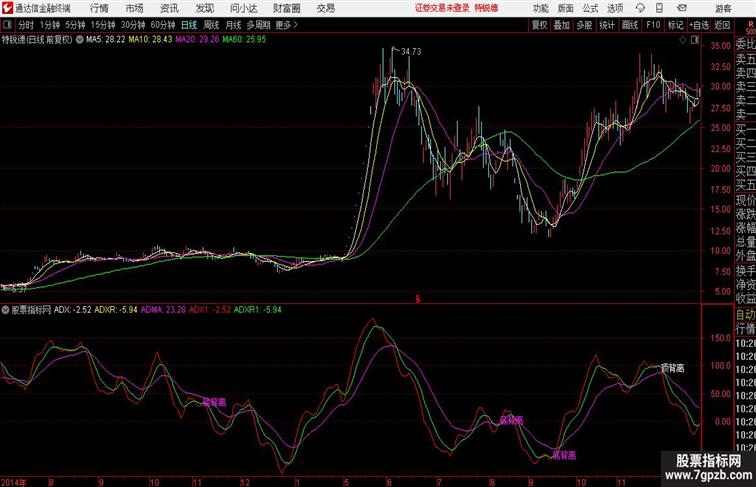The image size is (756, 487).
Task: Switch to 5分钟 period
Action: click(75, 25)
